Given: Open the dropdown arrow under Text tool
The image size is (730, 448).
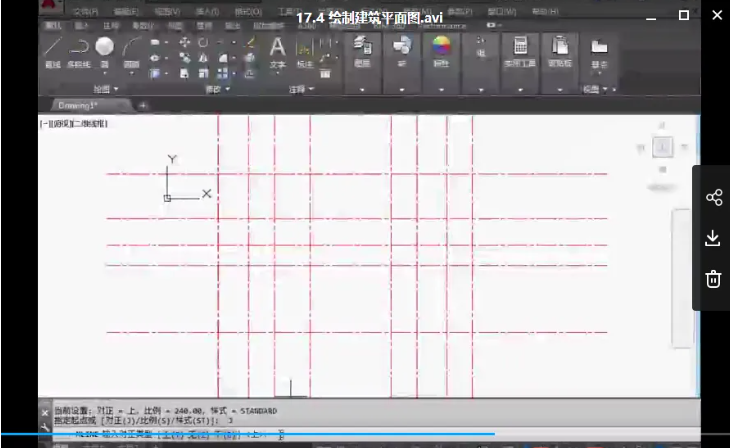Looking at the screenshot, I should (277, 74).
